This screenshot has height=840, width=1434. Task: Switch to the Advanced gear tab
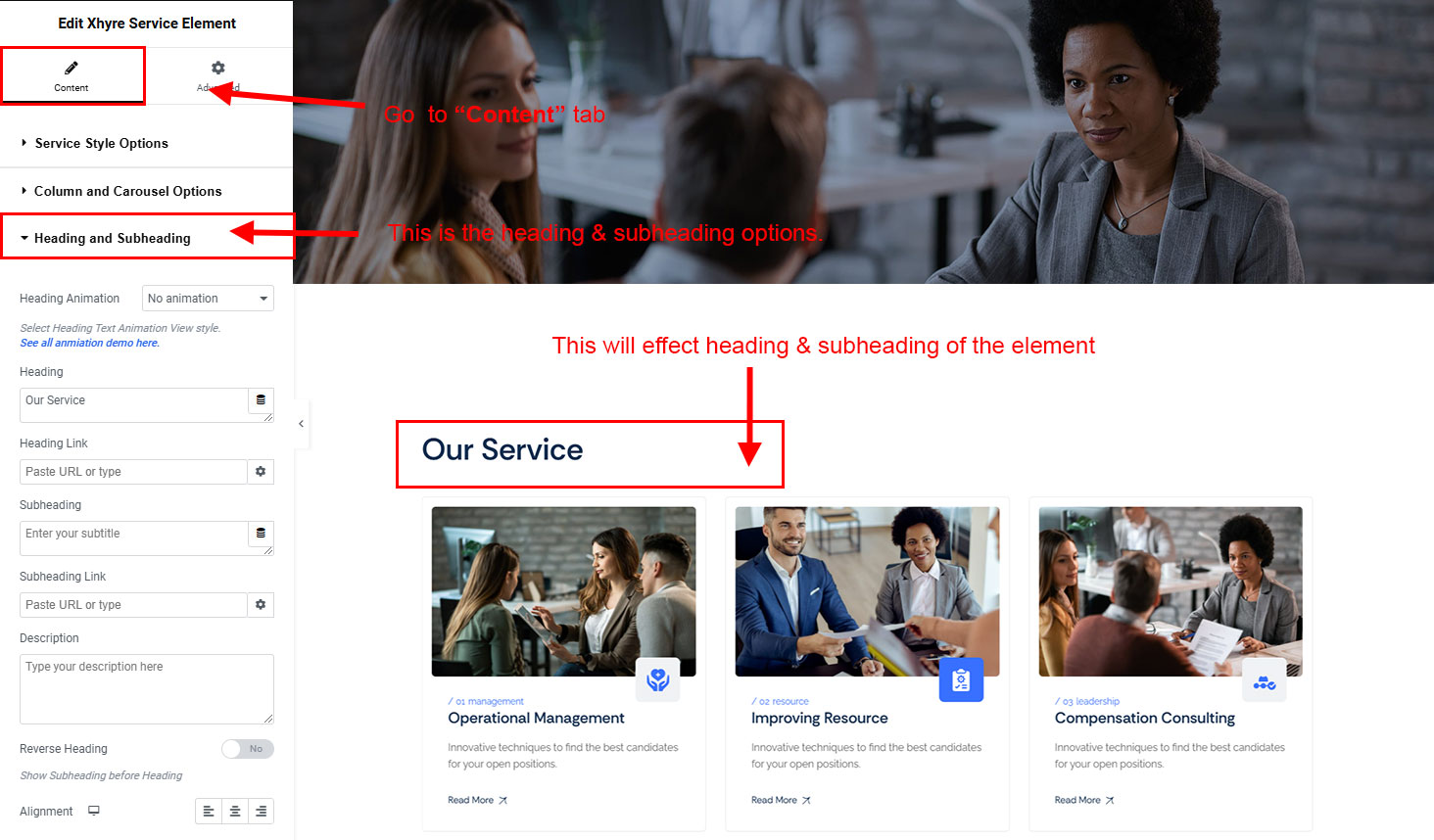click(x=218, y=68)
